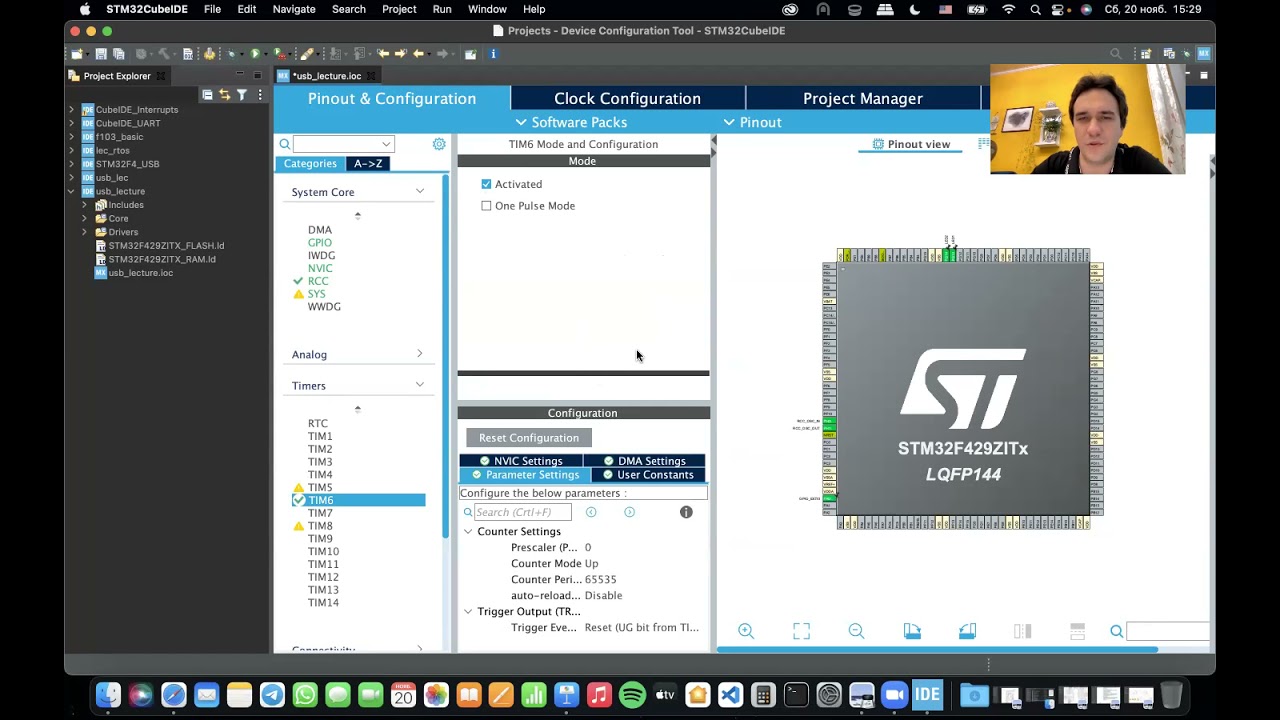Image resolution: width=1280 pixels, height=720 pixels.
Task: Open macOS Spotlight search in menu bar
Action: coord(1035,9)
